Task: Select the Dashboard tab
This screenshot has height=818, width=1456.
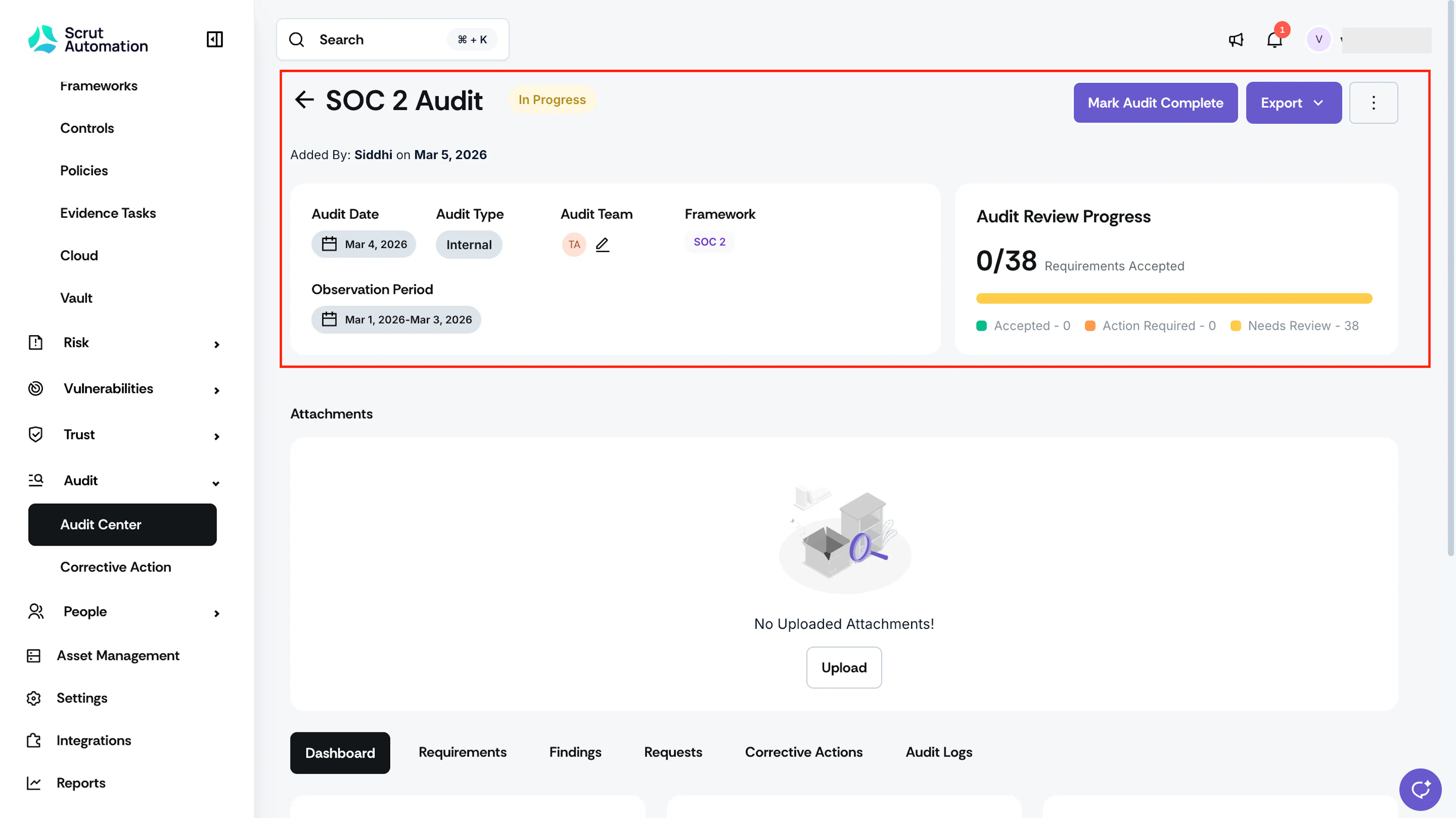Action: point(340,753)
